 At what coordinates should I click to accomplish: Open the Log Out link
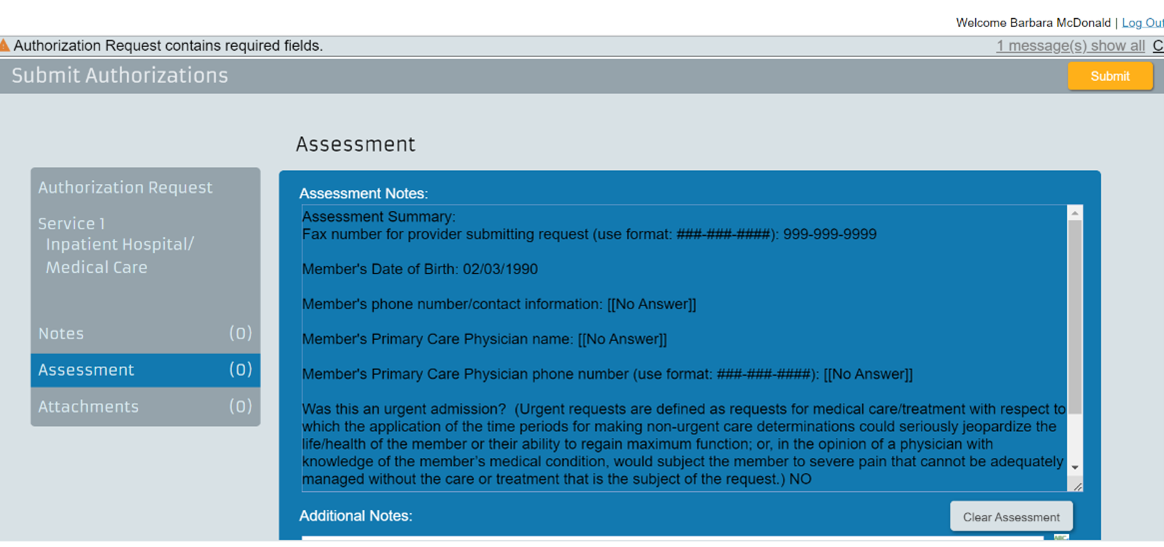click(x=1142, y=23)
